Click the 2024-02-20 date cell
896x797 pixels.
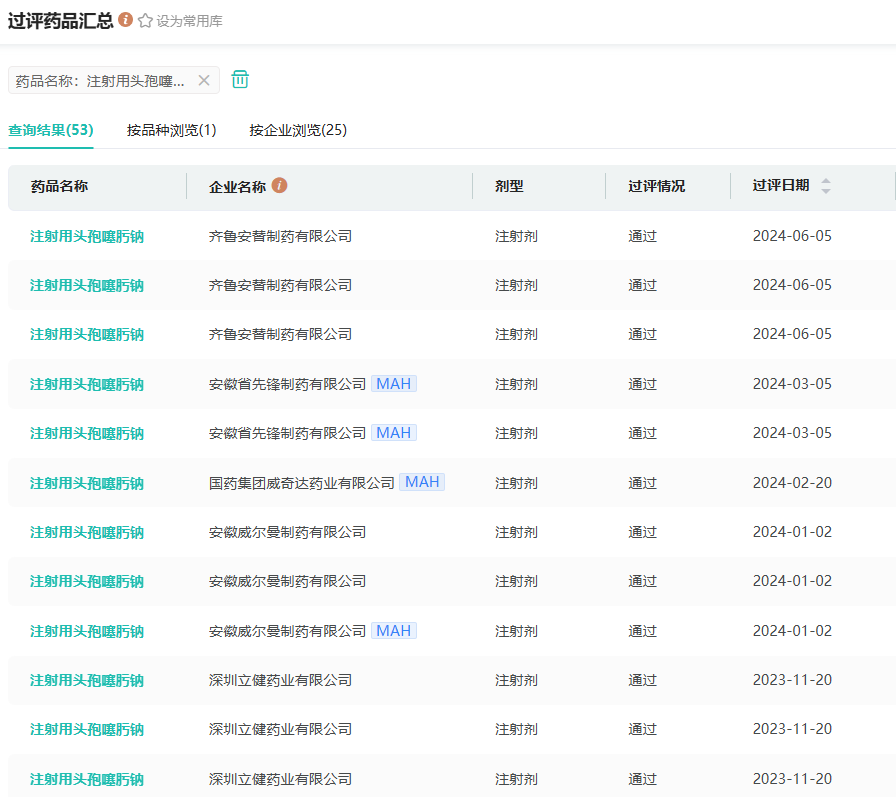point(792,483)
